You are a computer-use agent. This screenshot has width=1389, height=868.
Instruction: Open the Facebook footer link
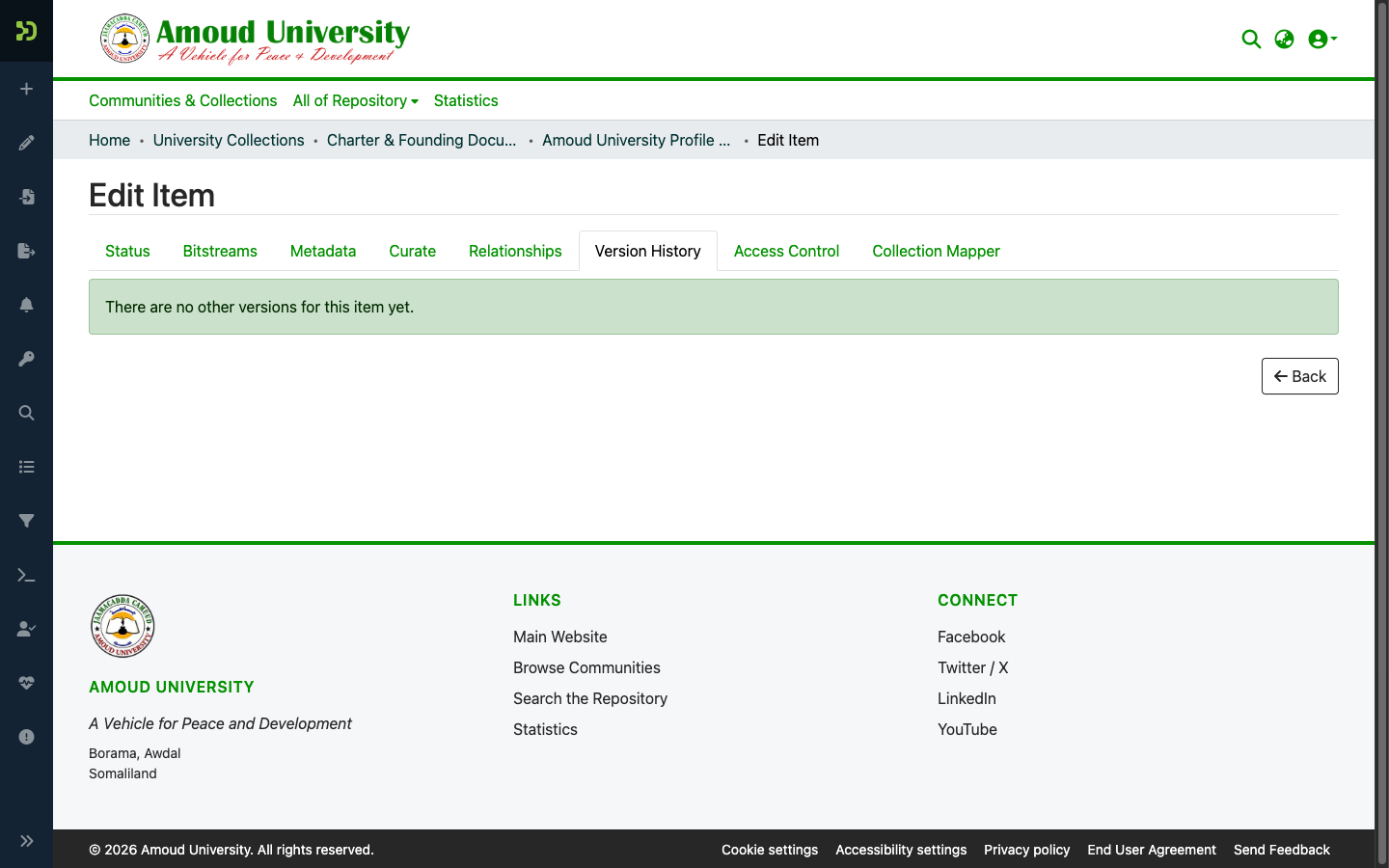pyautogui.click(x=971, y=637)
